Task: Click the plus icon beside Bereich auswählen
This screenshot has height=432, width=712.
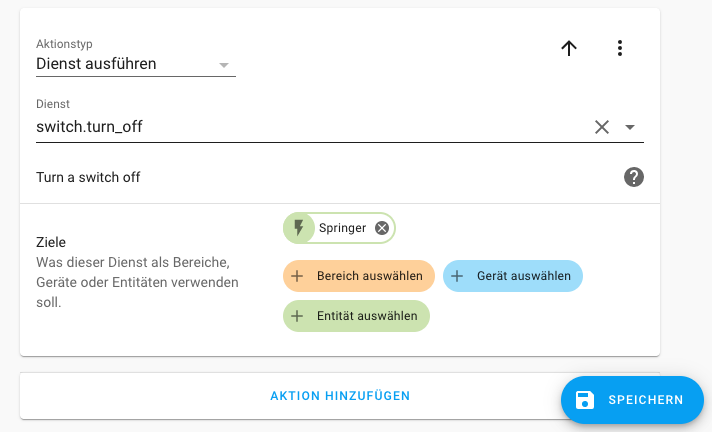Action: coord(297,276)
